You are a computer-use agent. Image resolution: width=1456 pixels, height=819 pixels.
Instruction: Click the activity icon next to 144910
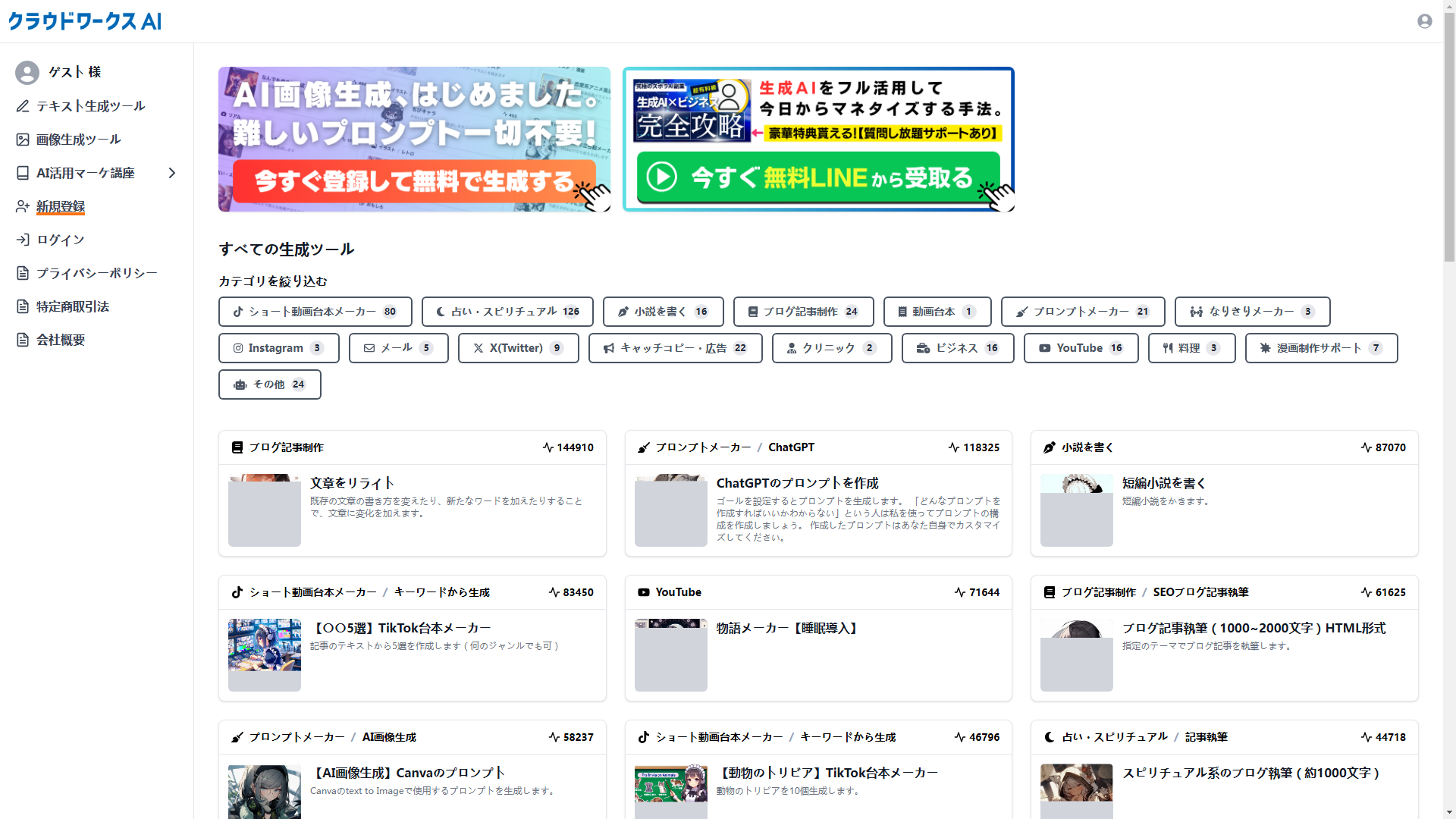point(548,447)
